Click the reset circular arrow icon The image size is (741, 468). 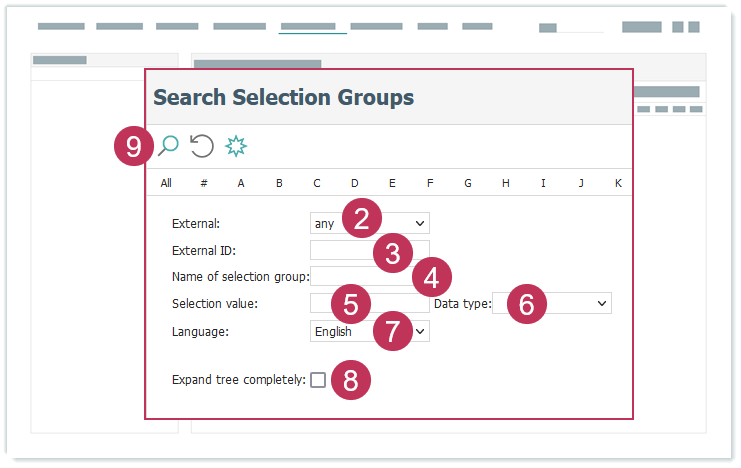pos(202,146)
